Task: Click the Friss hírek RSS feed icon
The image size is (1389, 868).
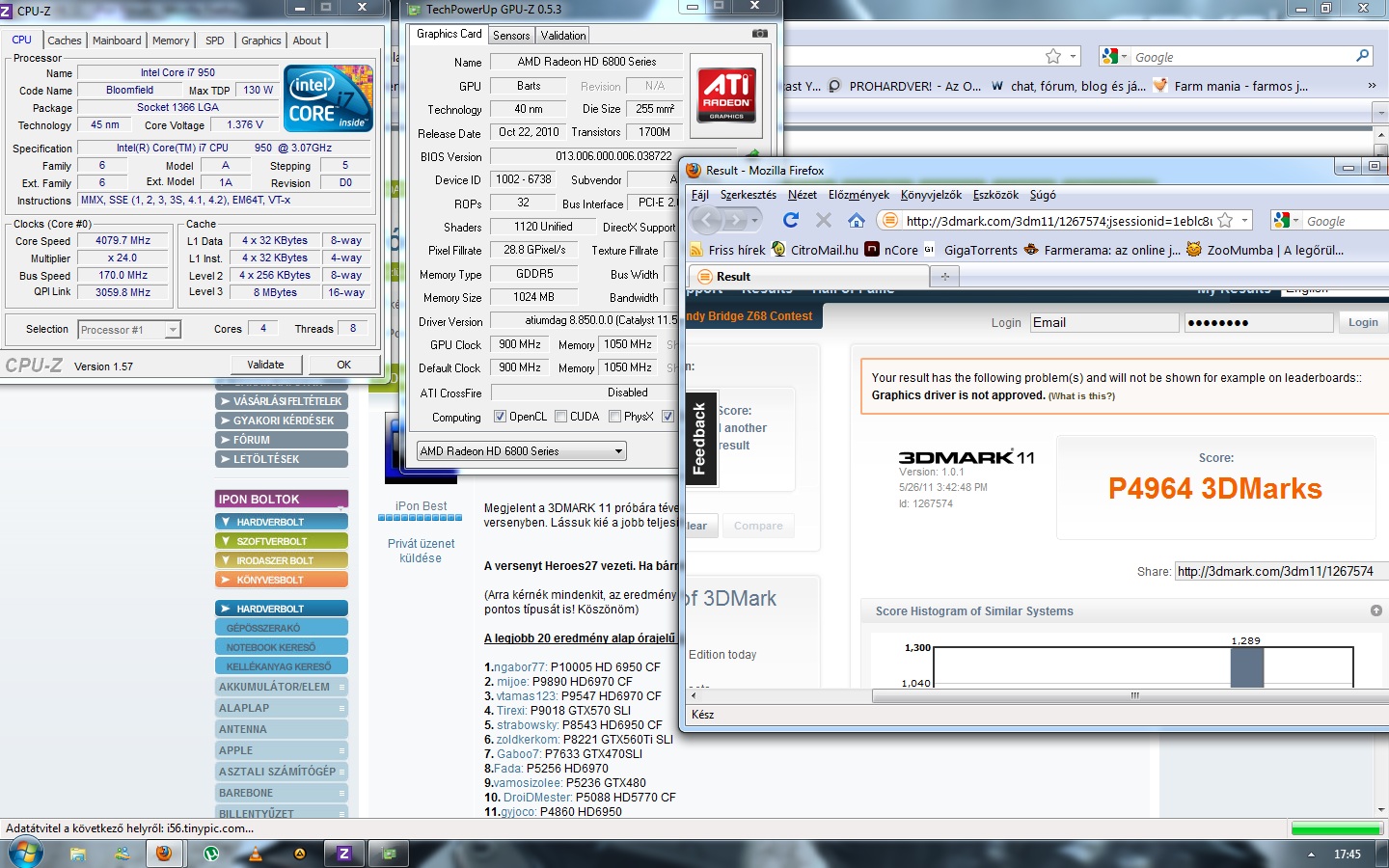Action: (696, 250)
